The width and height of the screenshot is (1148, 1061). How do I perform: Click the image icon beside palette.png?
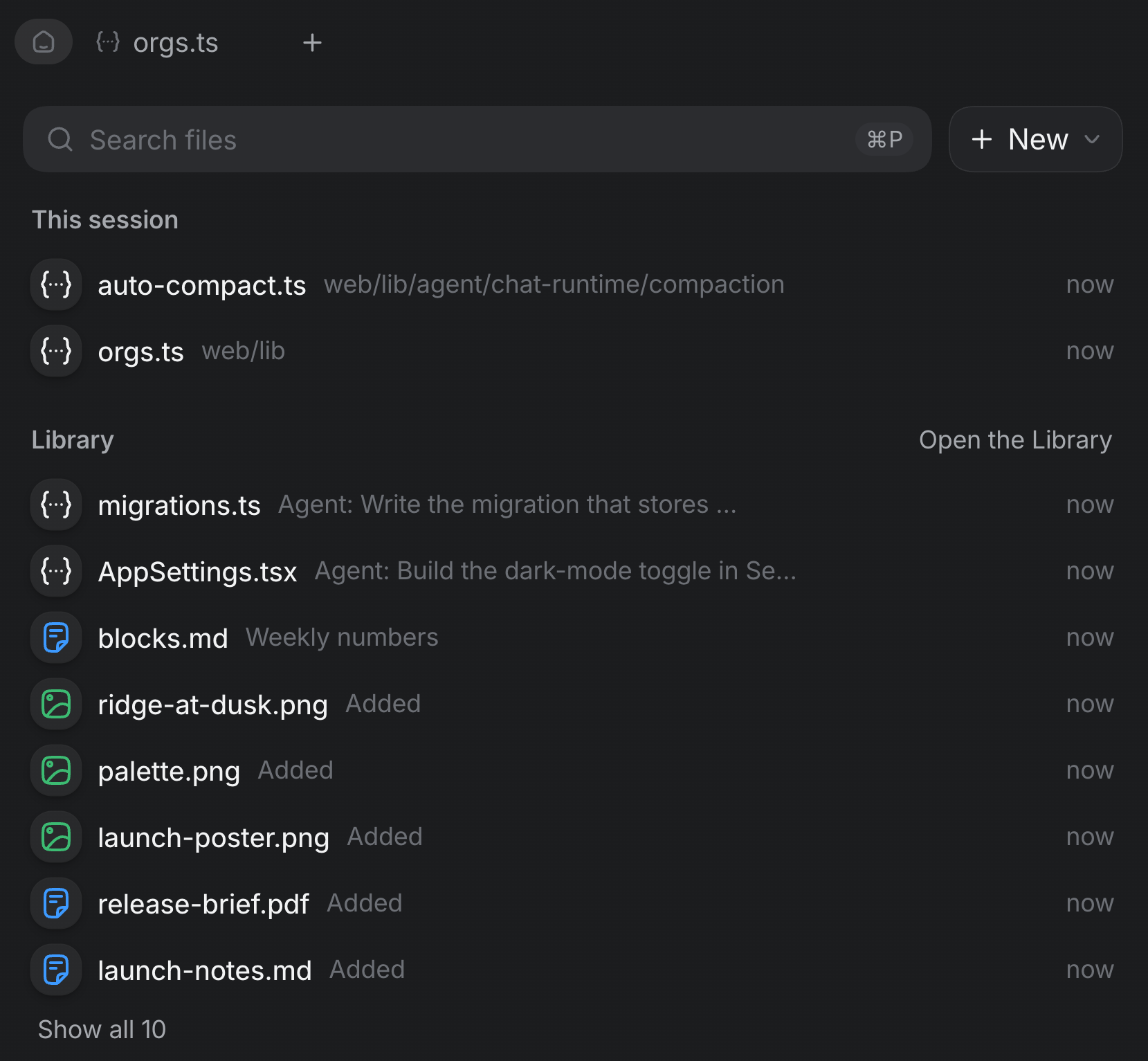(56, 770)
